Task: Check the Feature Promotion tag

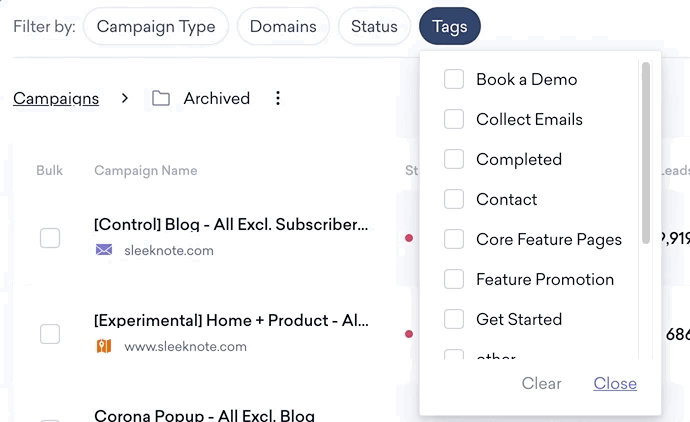Action: [454, 279]
